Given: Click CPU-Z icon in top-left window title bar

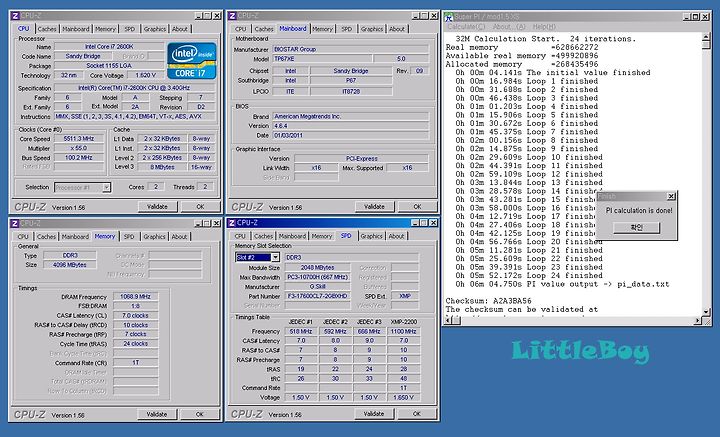Looking at the screenshot, I should point(15,16).
